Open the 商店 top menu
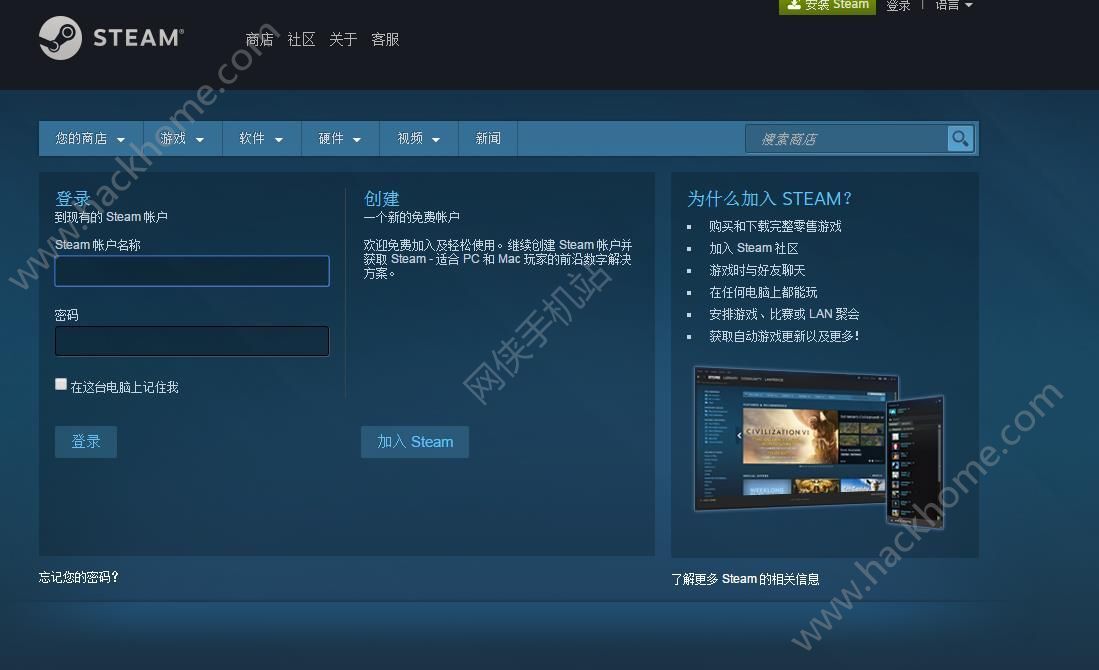 [259, 39]
